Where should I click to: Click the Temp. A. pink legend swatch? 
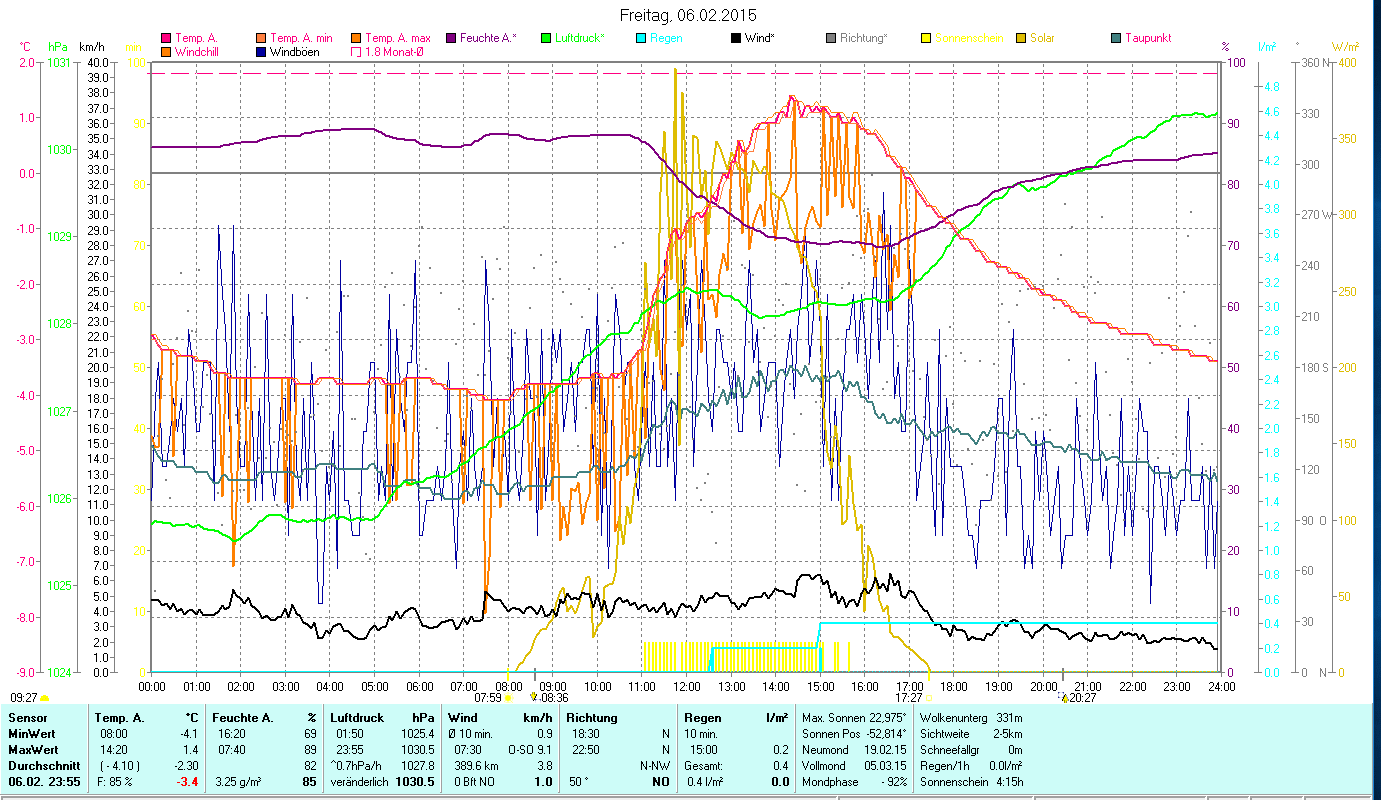click(165, 38)
